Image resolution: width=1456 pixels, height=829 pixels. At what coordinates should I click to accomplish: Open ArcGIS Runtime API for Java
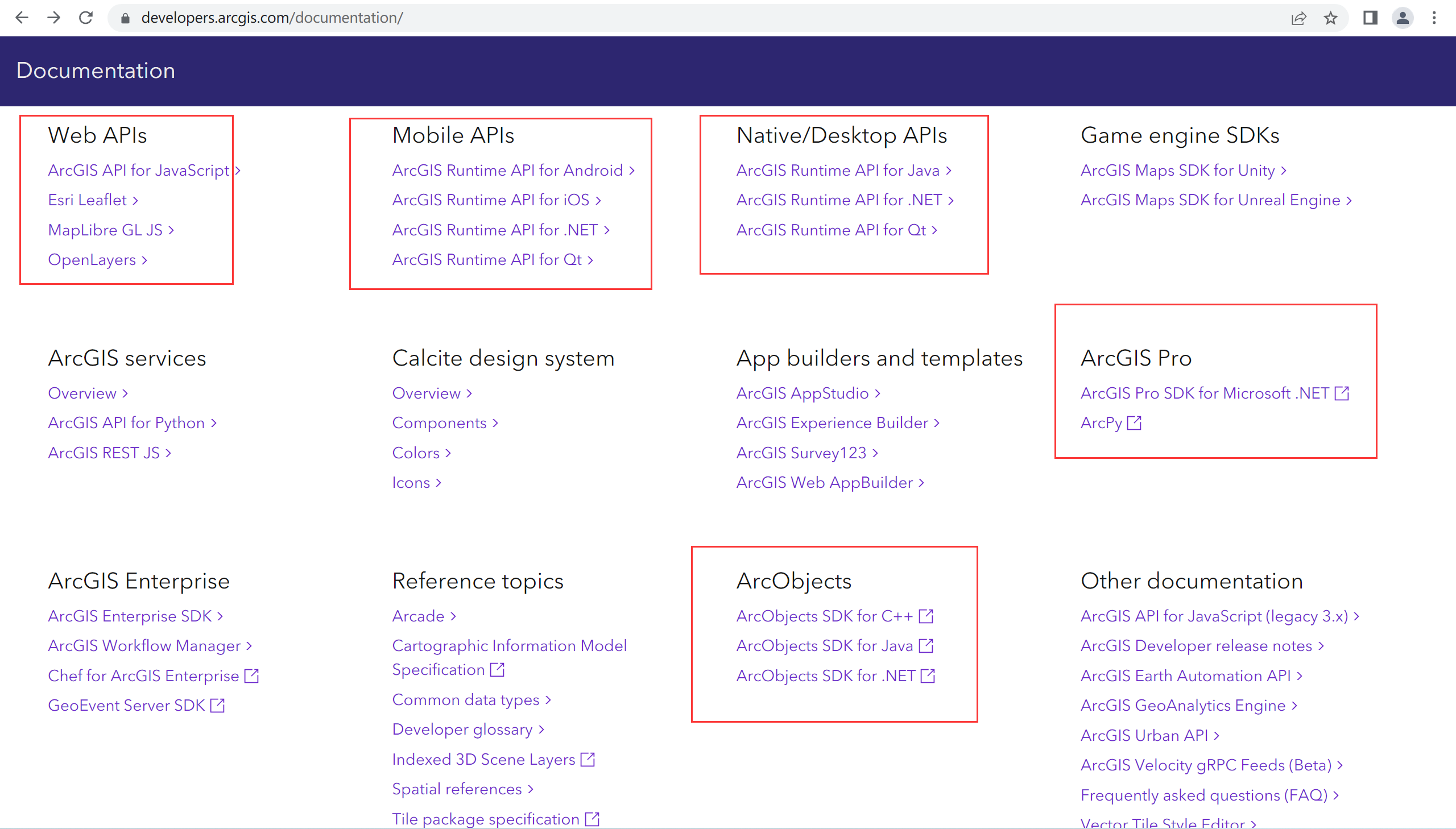[844, 170]
